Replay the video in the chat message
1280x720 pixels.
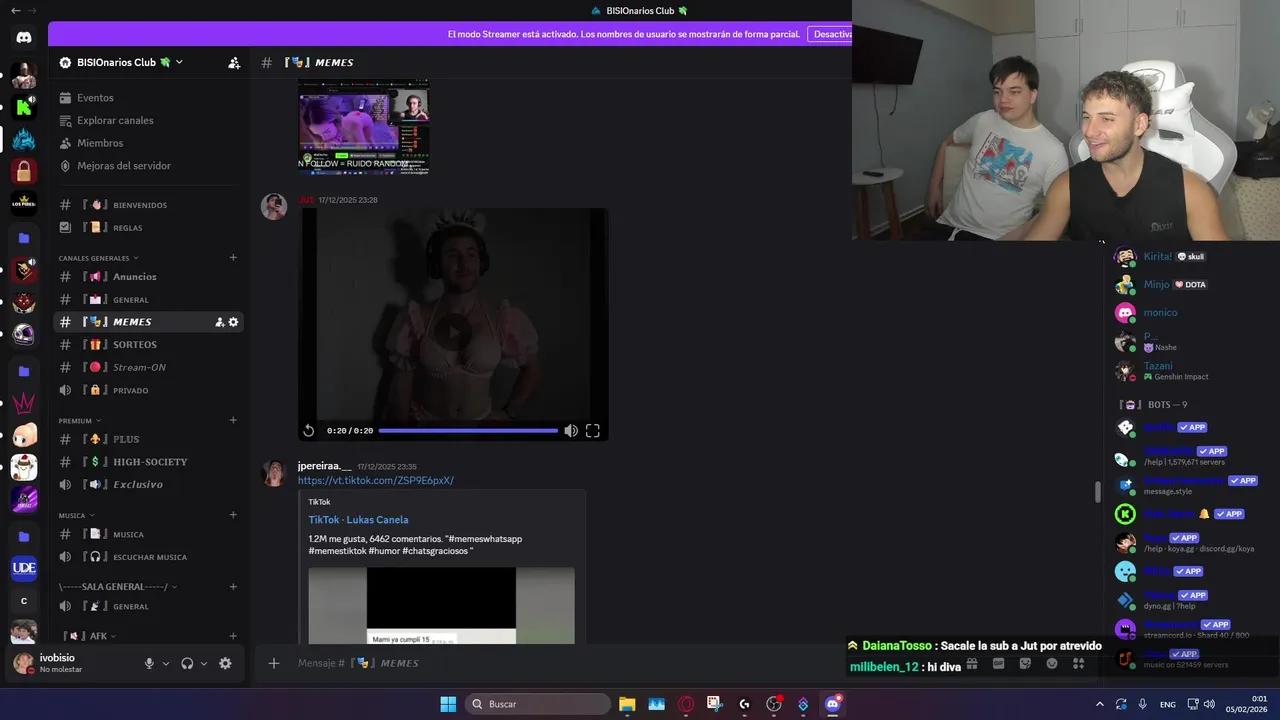tap(309, 431)
